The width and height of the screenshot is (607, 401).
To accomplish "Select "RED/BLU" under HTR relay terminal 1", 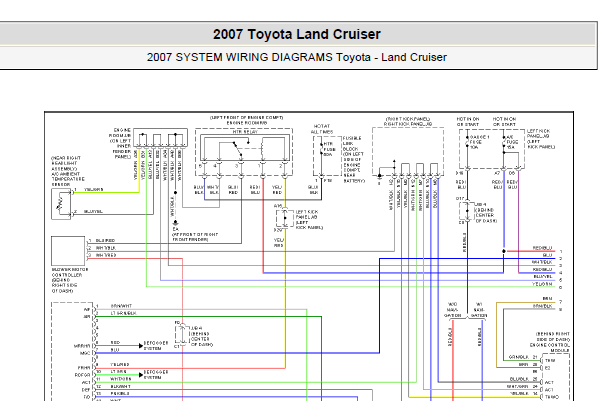I will click(x=255, y=190).
